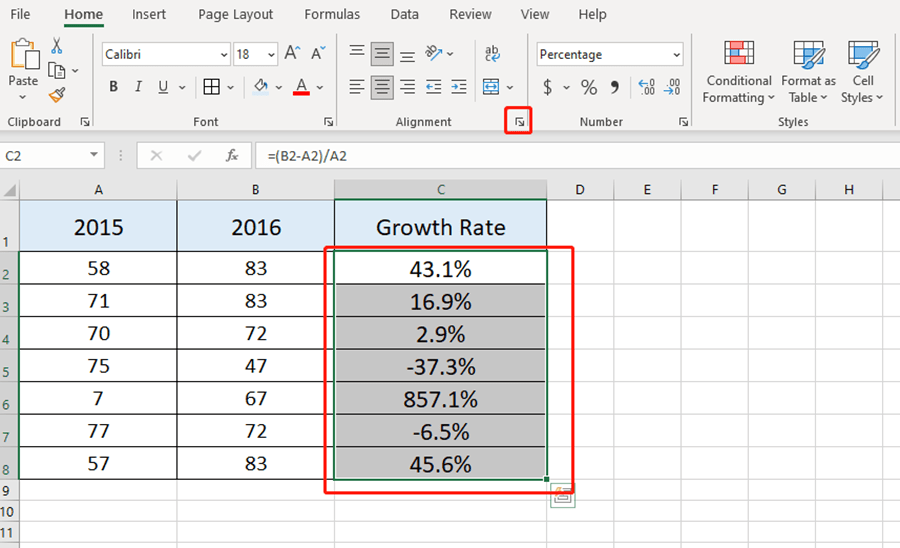This screenshot has height=548, width=900.
Task: Click the Increase Indent icon
Action: (x=459, y=87)
